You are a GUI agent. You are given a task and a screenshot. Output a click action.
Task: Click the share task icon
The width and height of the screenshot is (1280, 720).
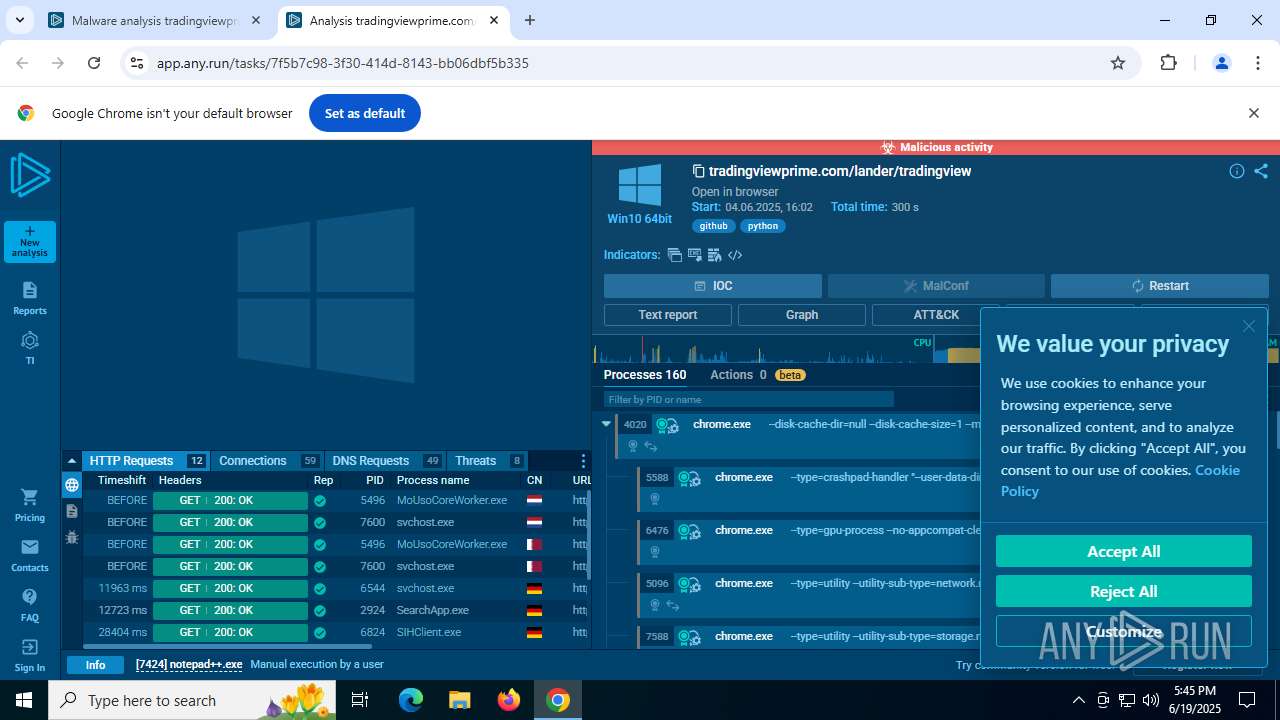click(1261, 171)
